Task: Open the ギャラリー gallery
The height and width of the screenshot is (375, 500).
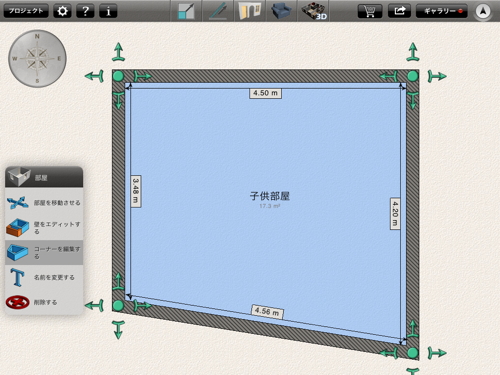Action: point(442,11)
